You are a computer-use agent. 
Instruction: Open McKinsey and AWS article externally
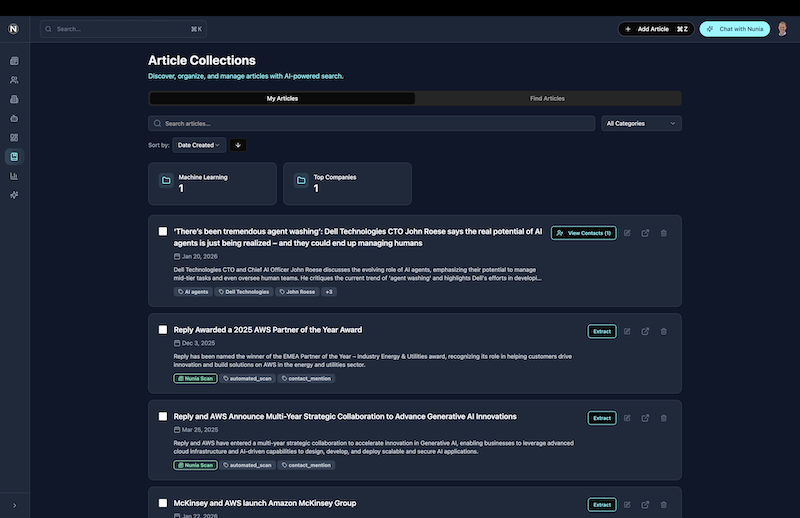(645, 505)
